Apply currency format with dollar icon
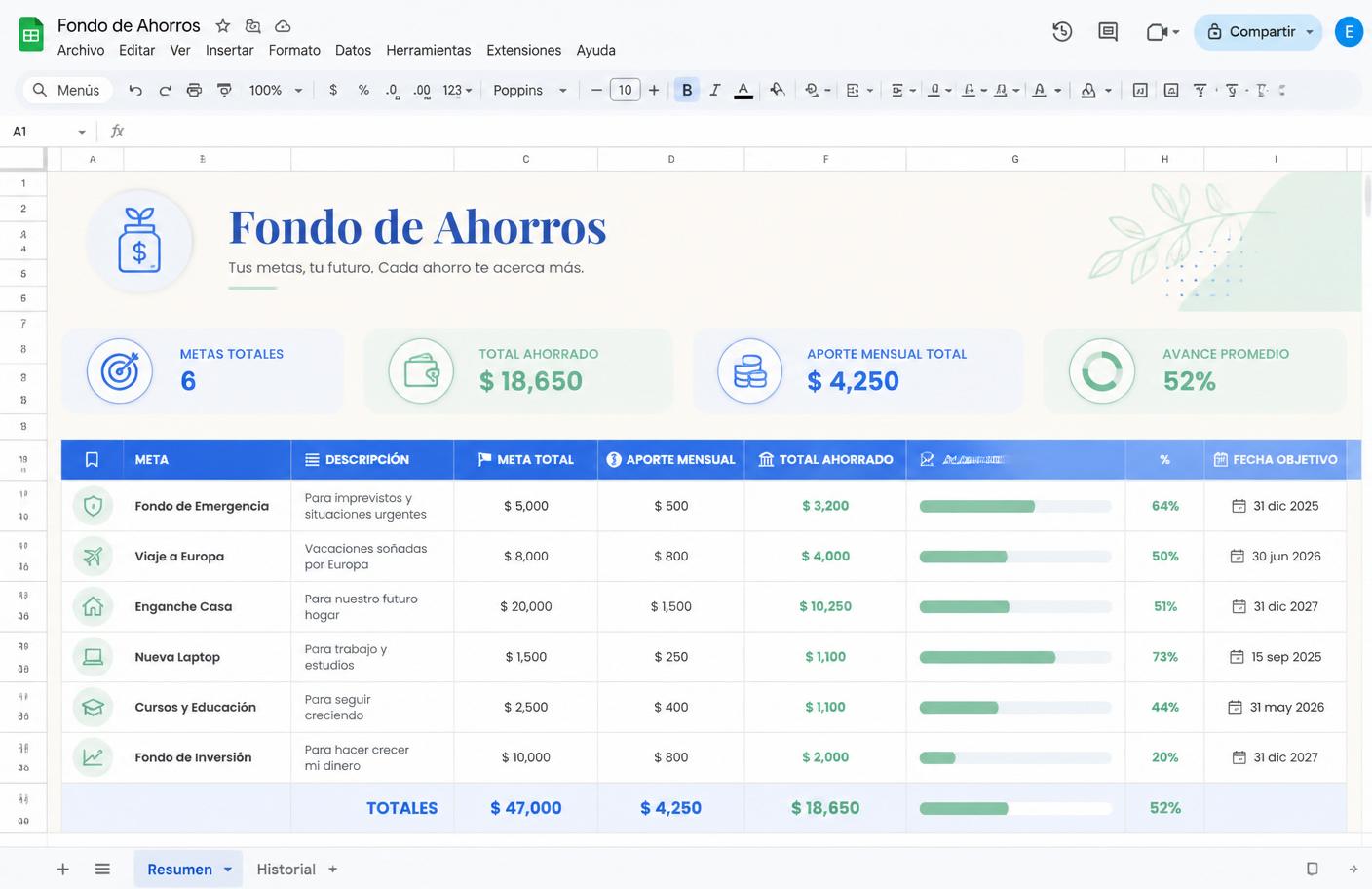 click(333, 90)
